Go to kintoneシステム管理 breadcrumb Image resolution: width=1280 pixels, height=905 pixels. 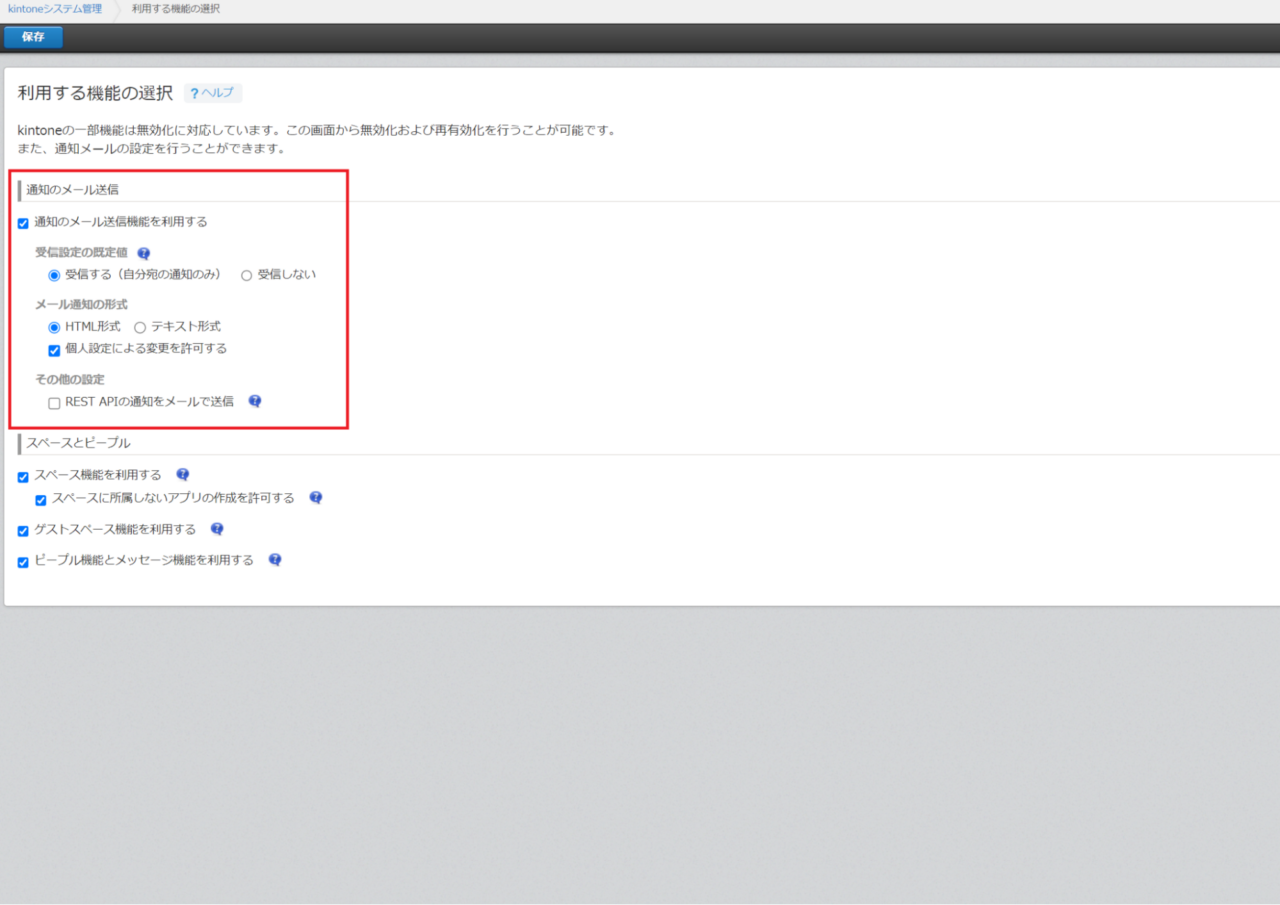click(x=55, y=9)
